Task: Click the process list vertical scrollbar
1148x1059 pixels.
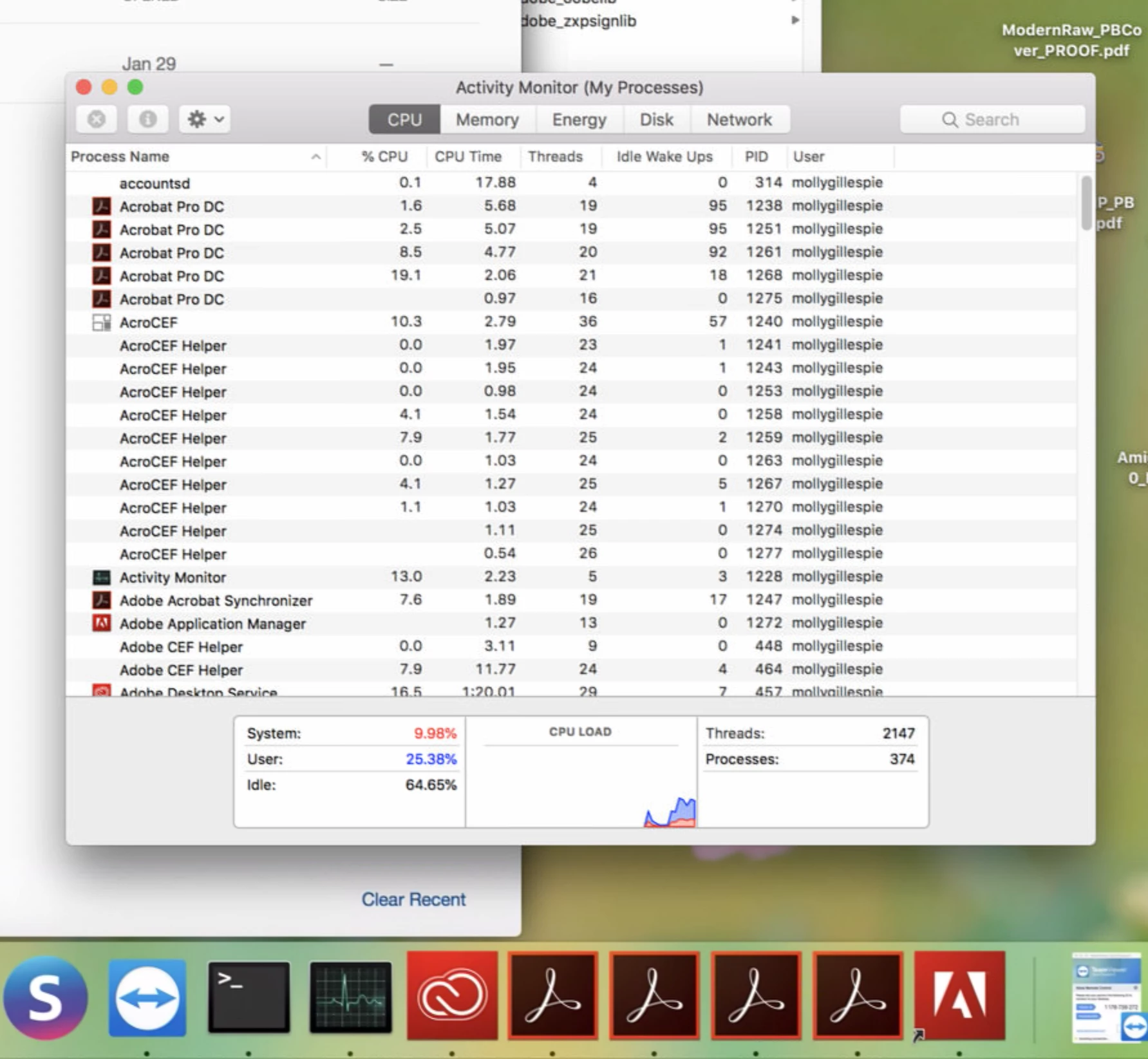Action: click(1086, 203)
